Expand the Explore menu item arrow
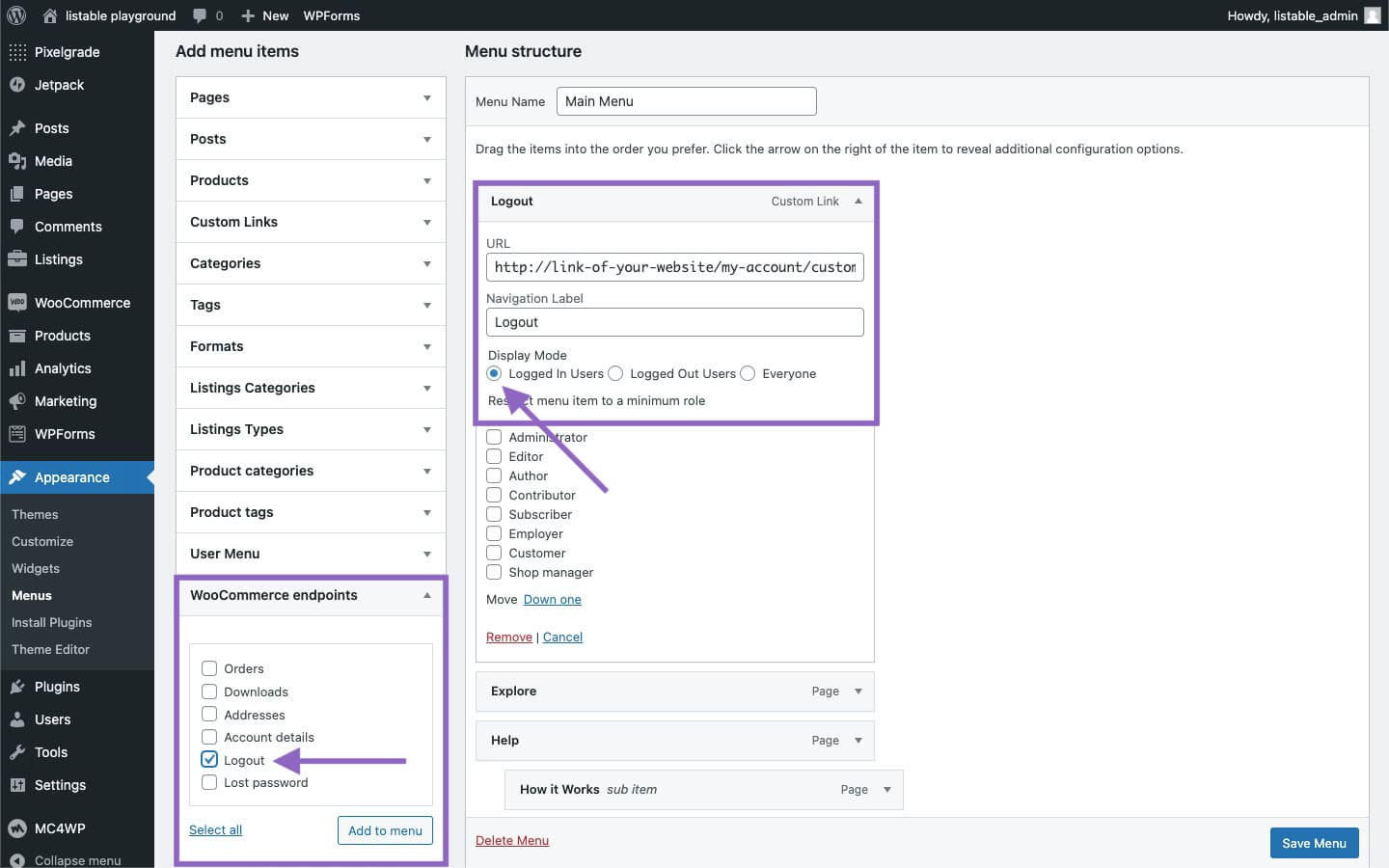Viewport: 1389px width, 868px height. click(x=858, y=692)
